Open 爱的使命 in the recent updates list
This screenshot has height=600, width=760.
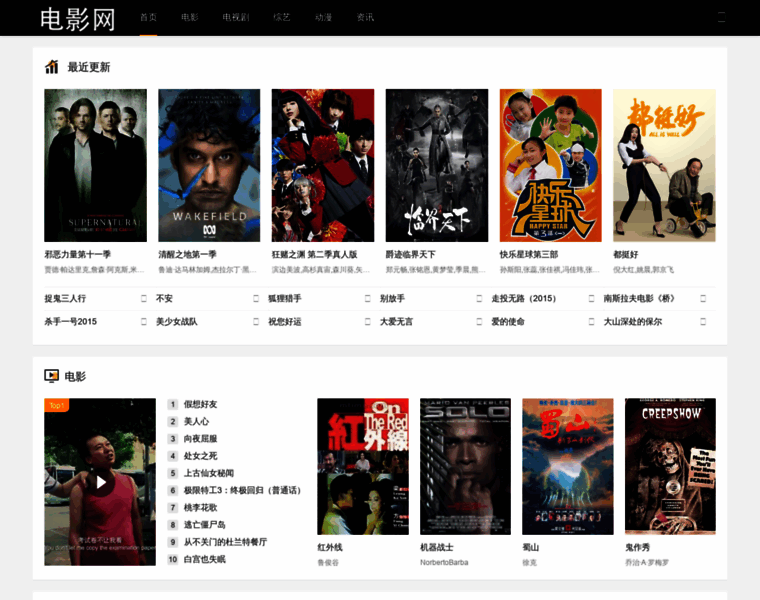[x=508, y=322]
